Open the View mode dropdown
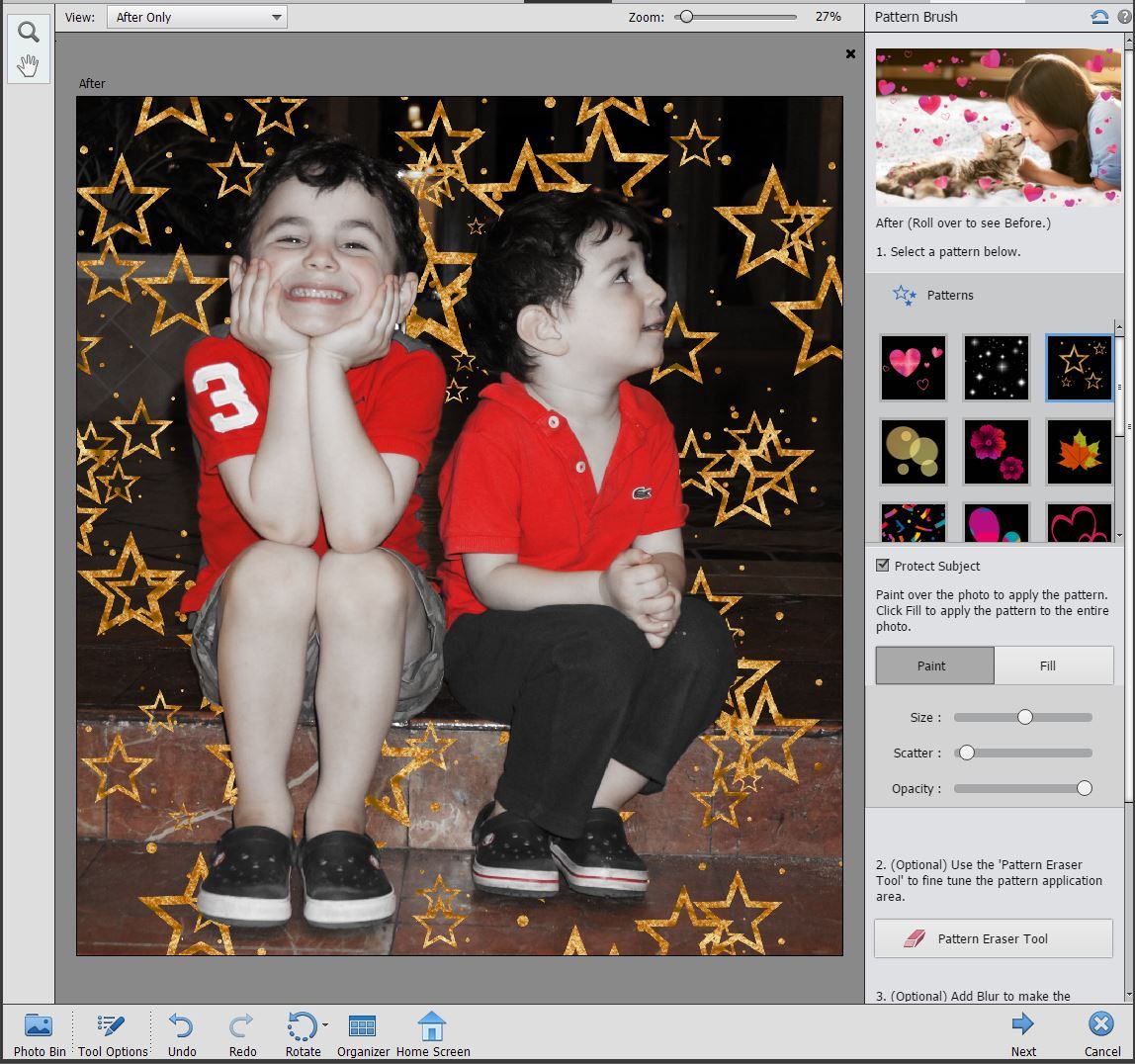 point(195,16)
